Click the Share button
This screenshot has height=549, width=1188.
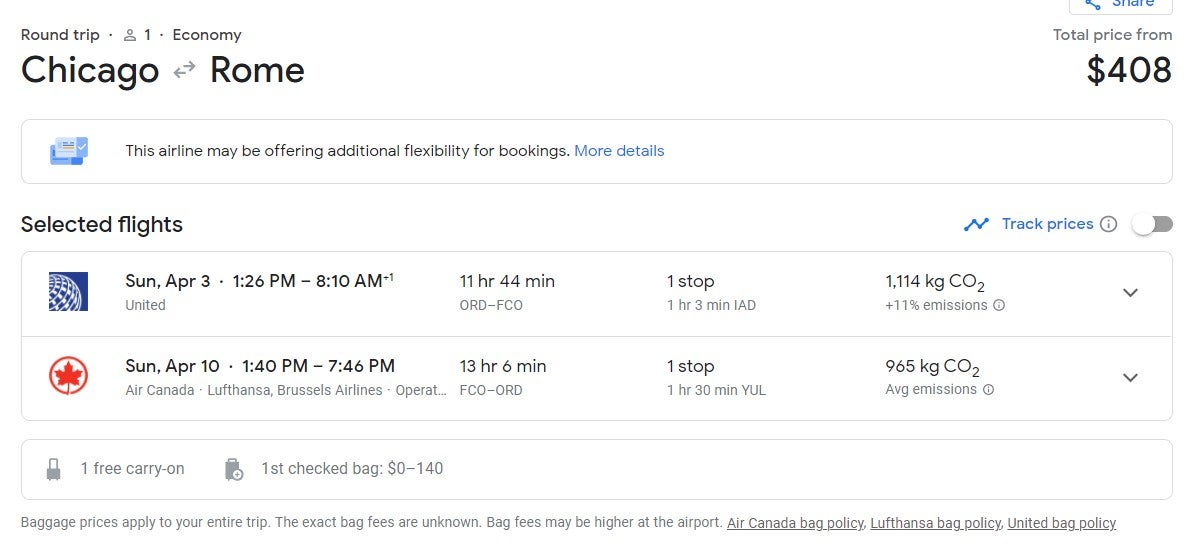(x=1120, y=5)
